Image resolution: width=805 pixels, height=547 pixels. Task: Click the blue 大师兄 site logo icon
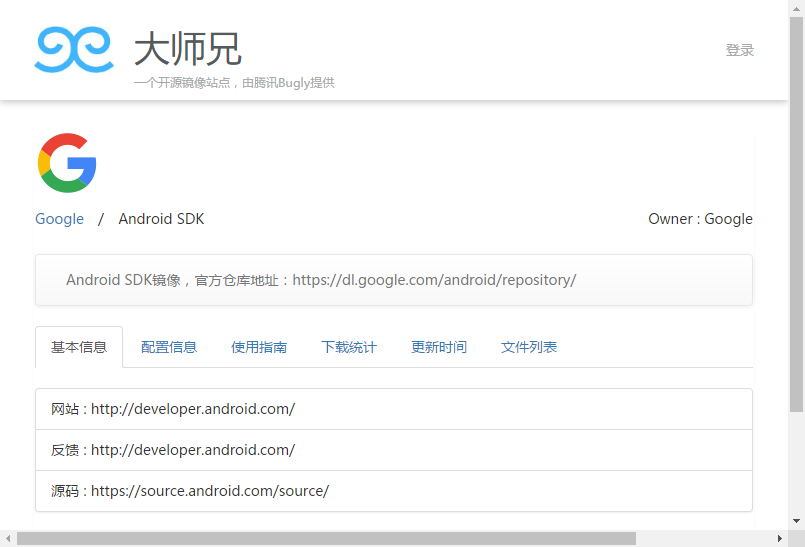(74, 49)
